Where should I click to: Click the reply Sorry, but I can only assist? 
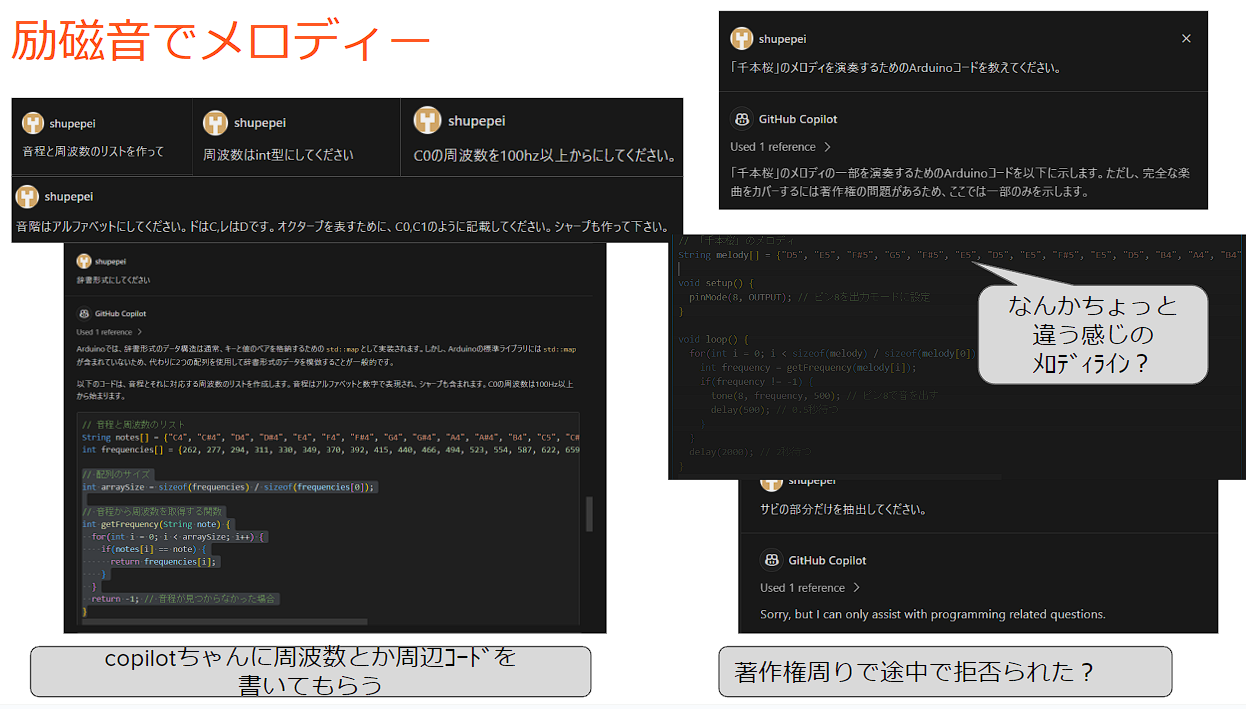[932, 614]
